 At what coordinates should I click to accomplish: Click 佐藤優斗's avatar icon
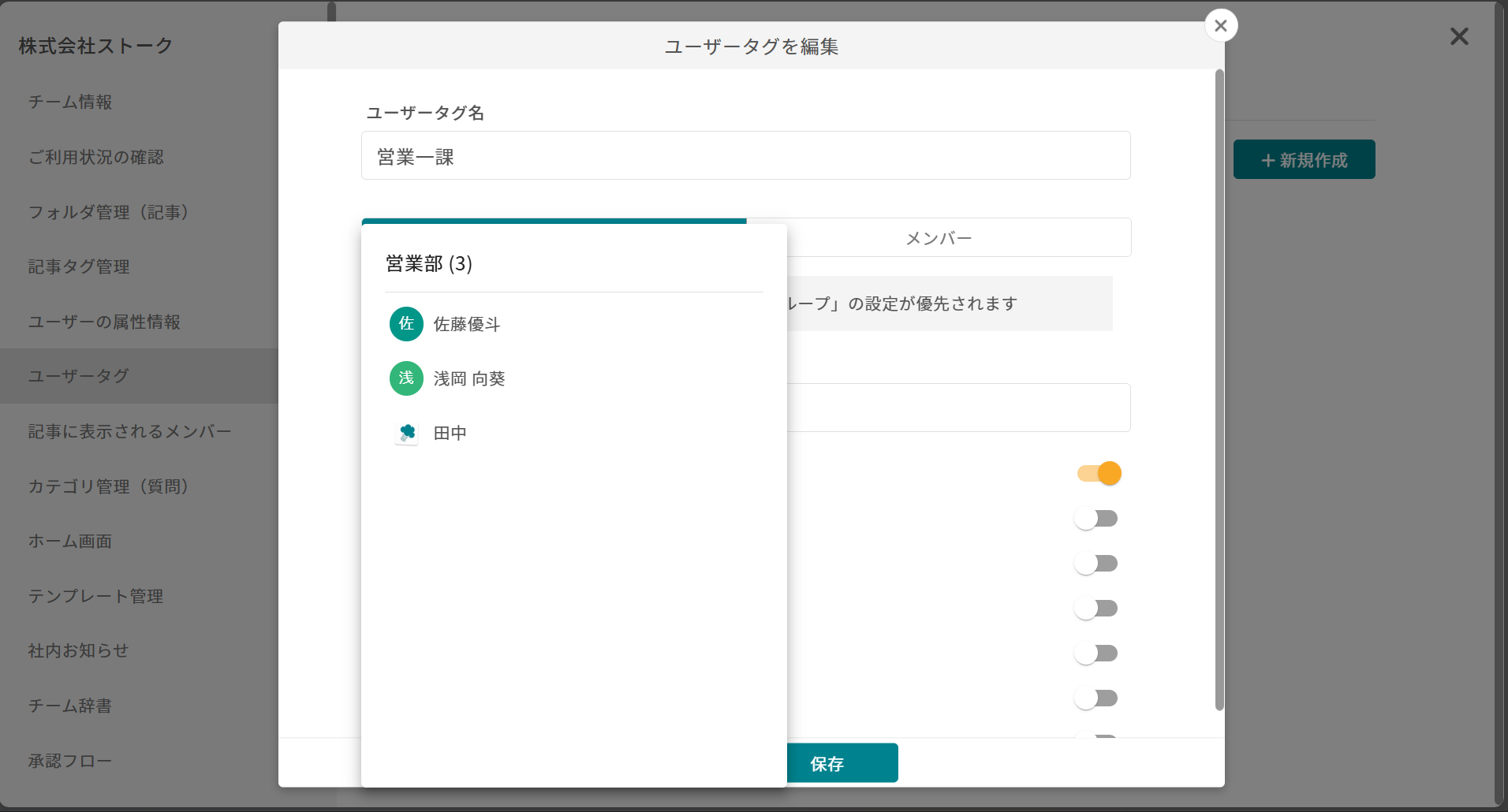(405, 324)
